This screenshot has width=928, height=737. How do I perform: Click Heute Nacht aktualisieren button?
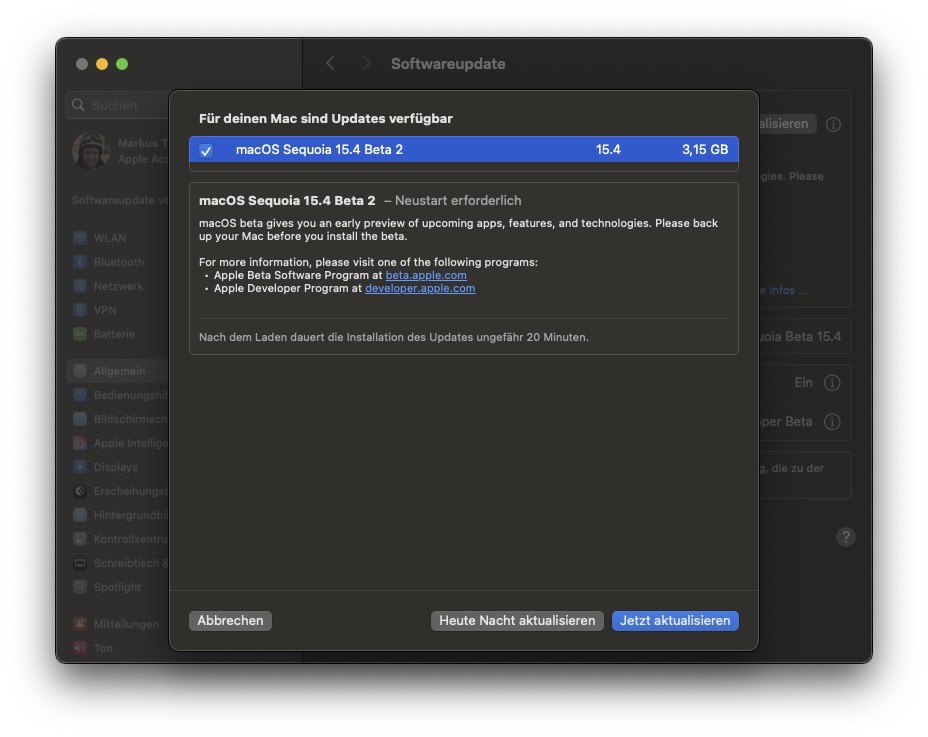tap(517, 620)
